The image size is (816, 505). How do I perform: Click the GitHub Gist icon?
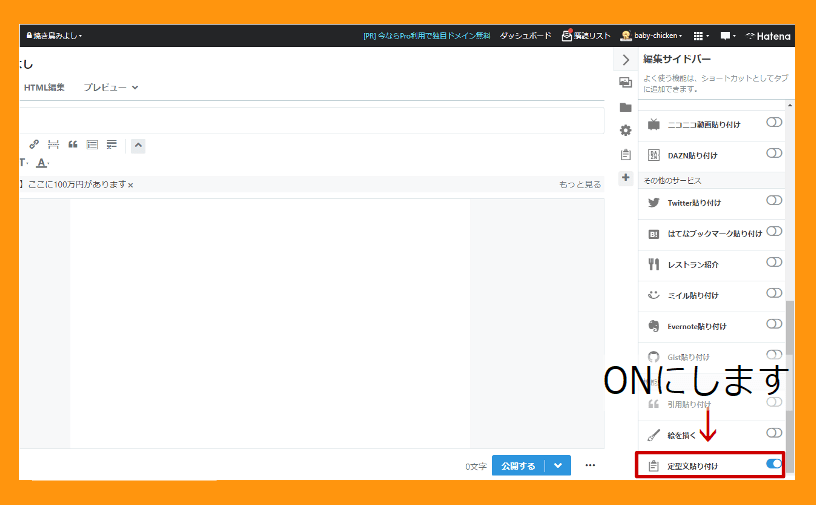[x=654, y=357]
